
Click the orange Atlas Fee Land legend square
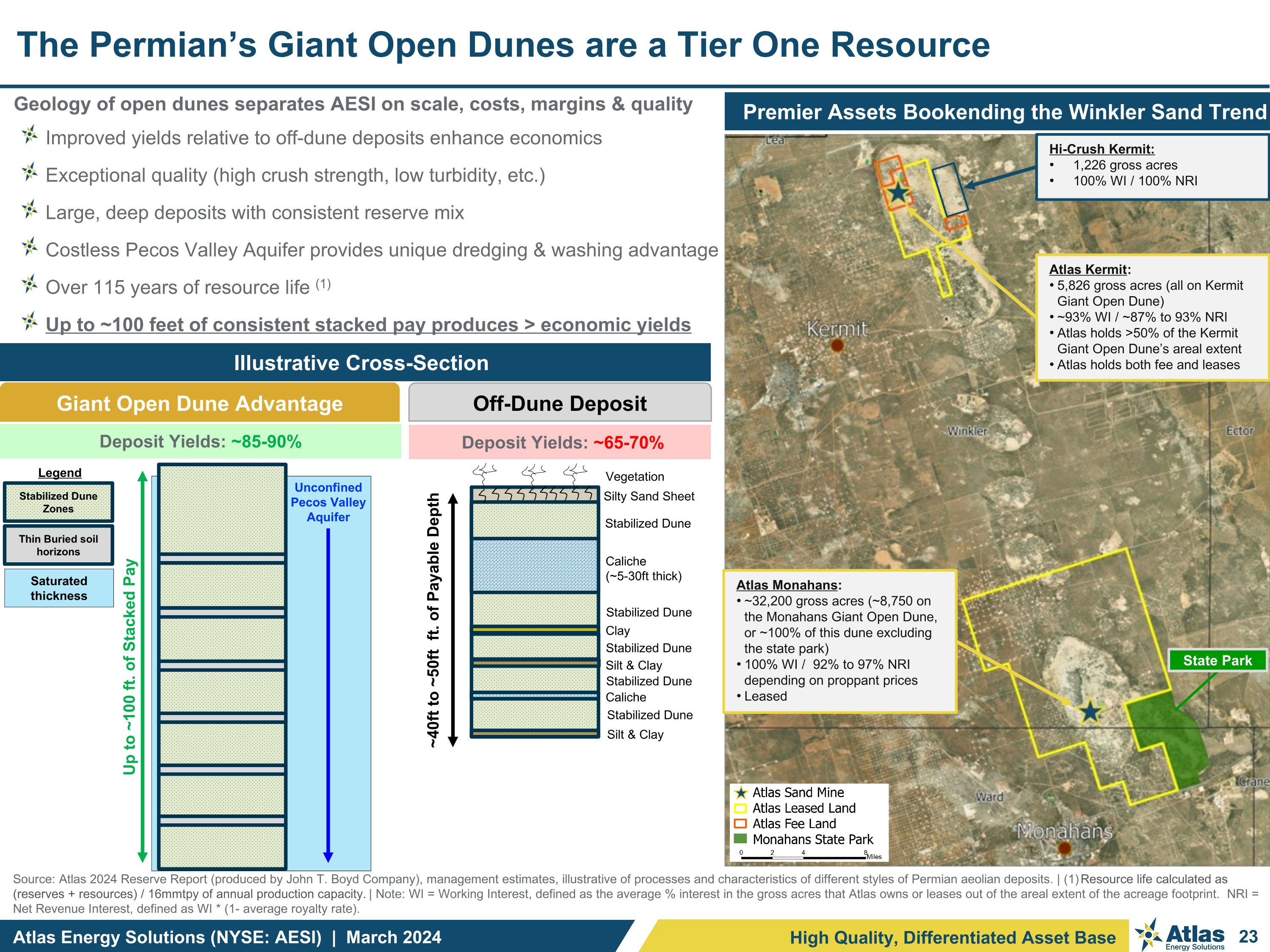pos(741,824)
